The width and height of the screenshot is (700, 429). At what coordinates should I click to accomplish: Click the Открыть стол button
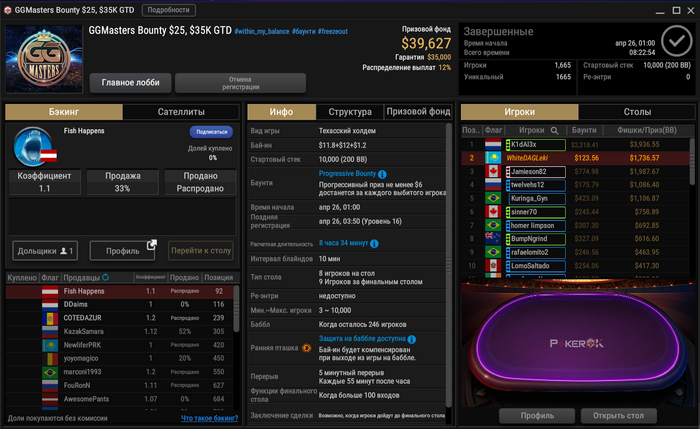point(618,416)
